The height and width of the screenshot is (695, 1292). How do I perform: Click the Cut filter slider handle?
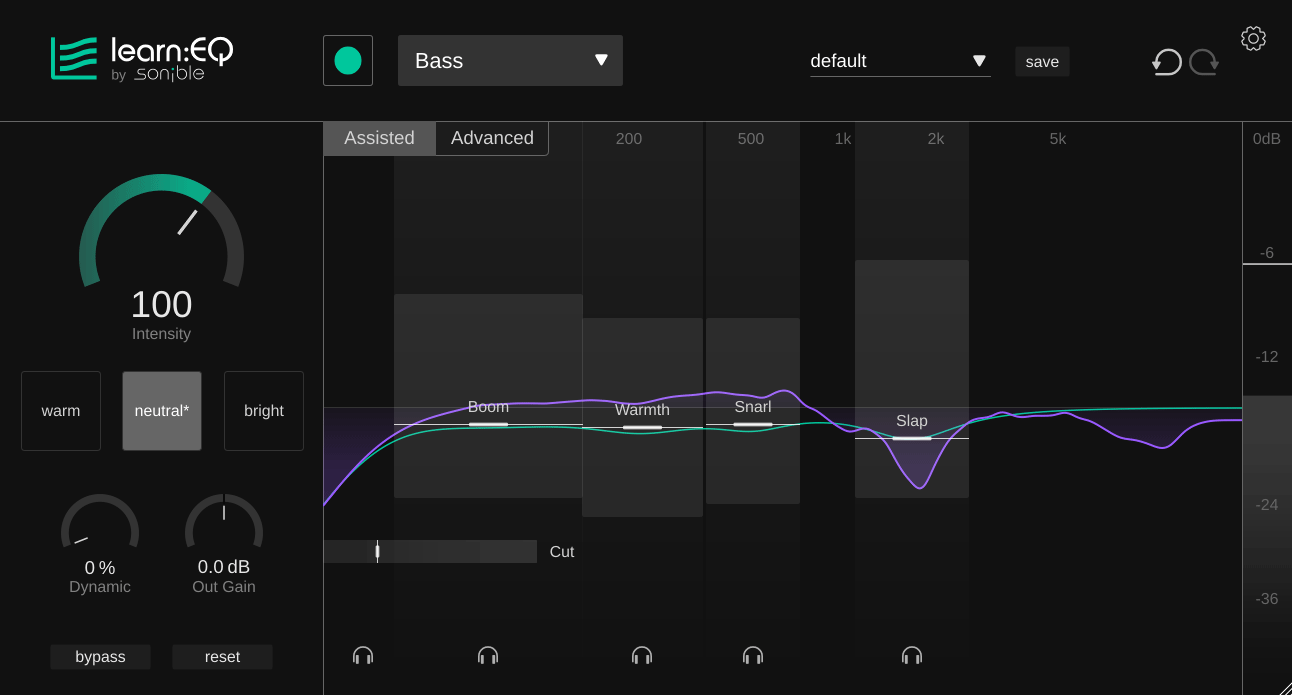(x=377, y=551)
